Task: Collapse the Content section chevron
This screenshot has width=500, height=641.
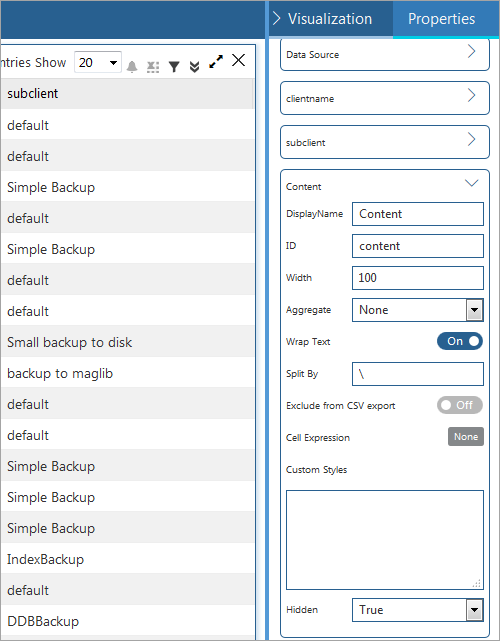Action: [x=472, y=183]
